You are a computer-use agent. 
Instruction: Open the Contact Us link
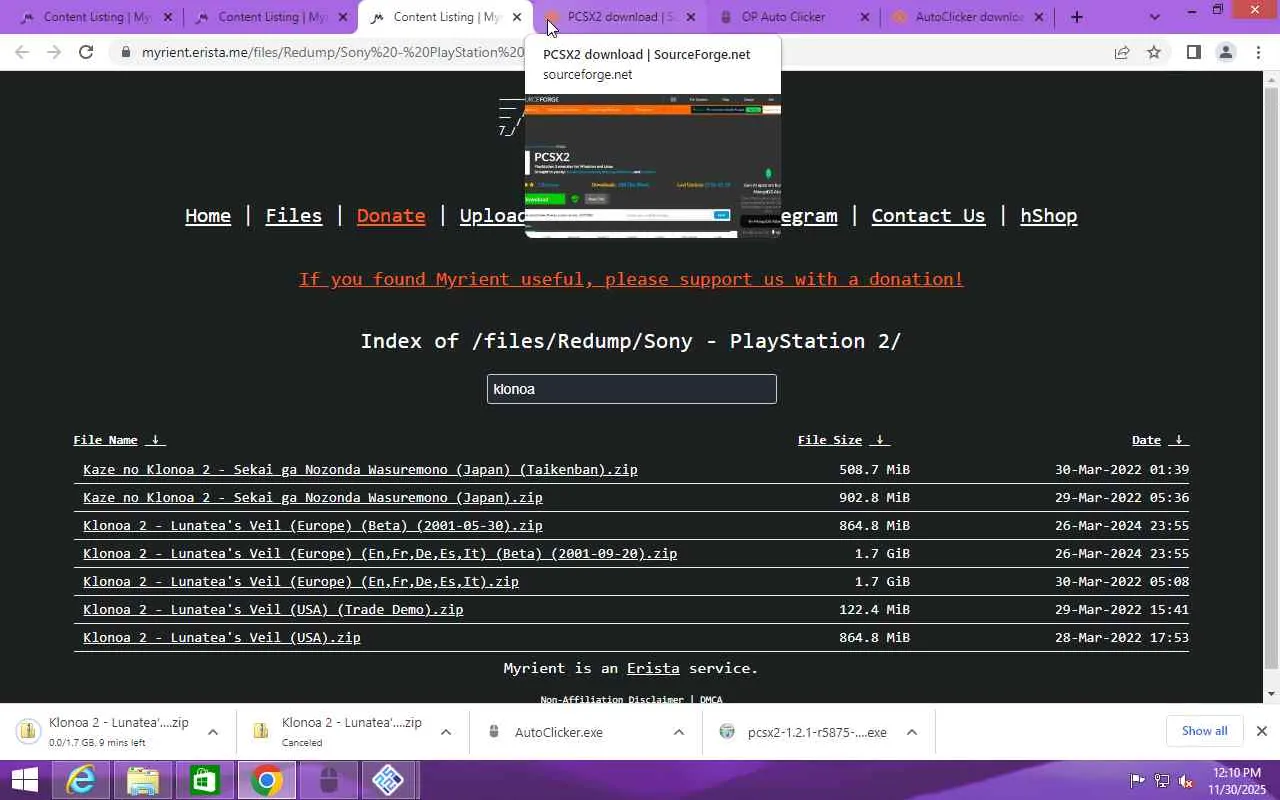[928, 215]
